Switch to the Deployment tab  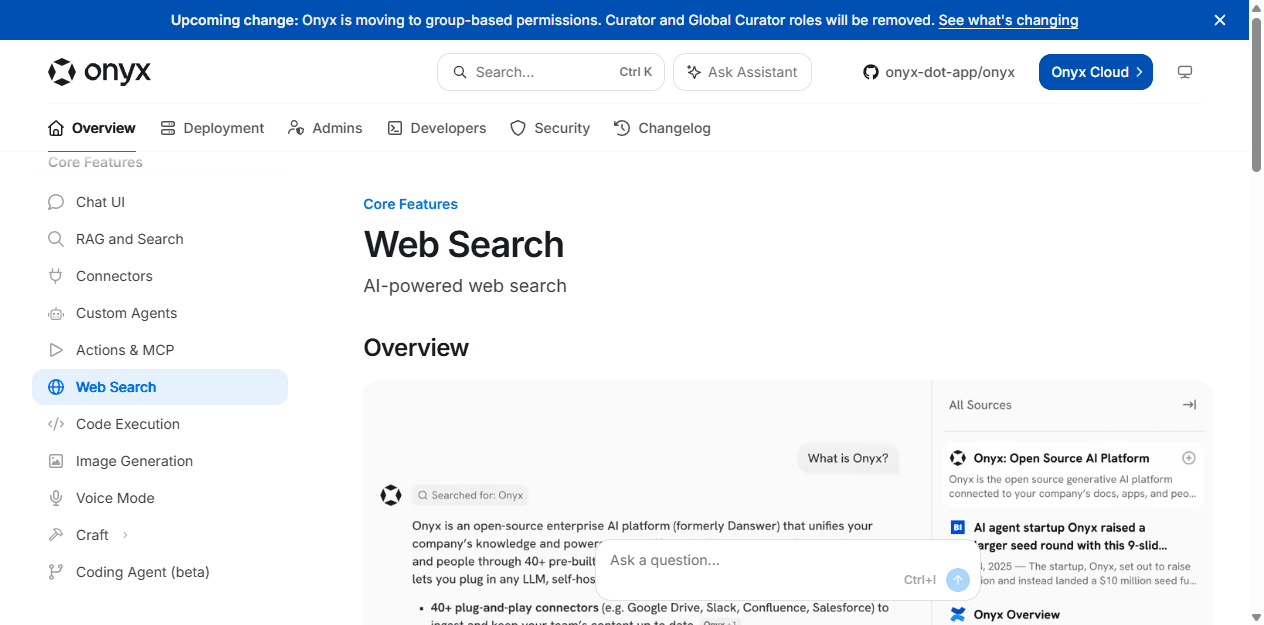point(212,128)
